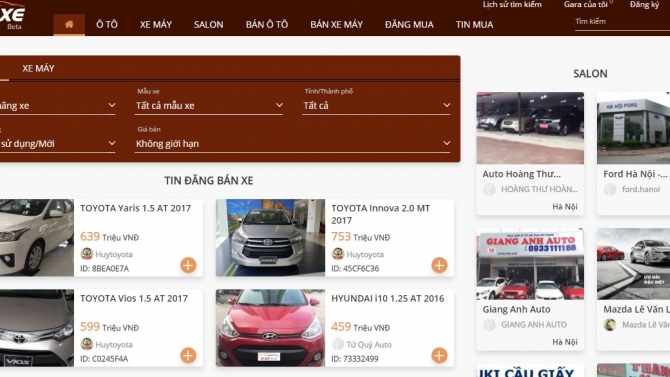Click seller name Huytoyota on Innova listing

[x=365, y=254]
